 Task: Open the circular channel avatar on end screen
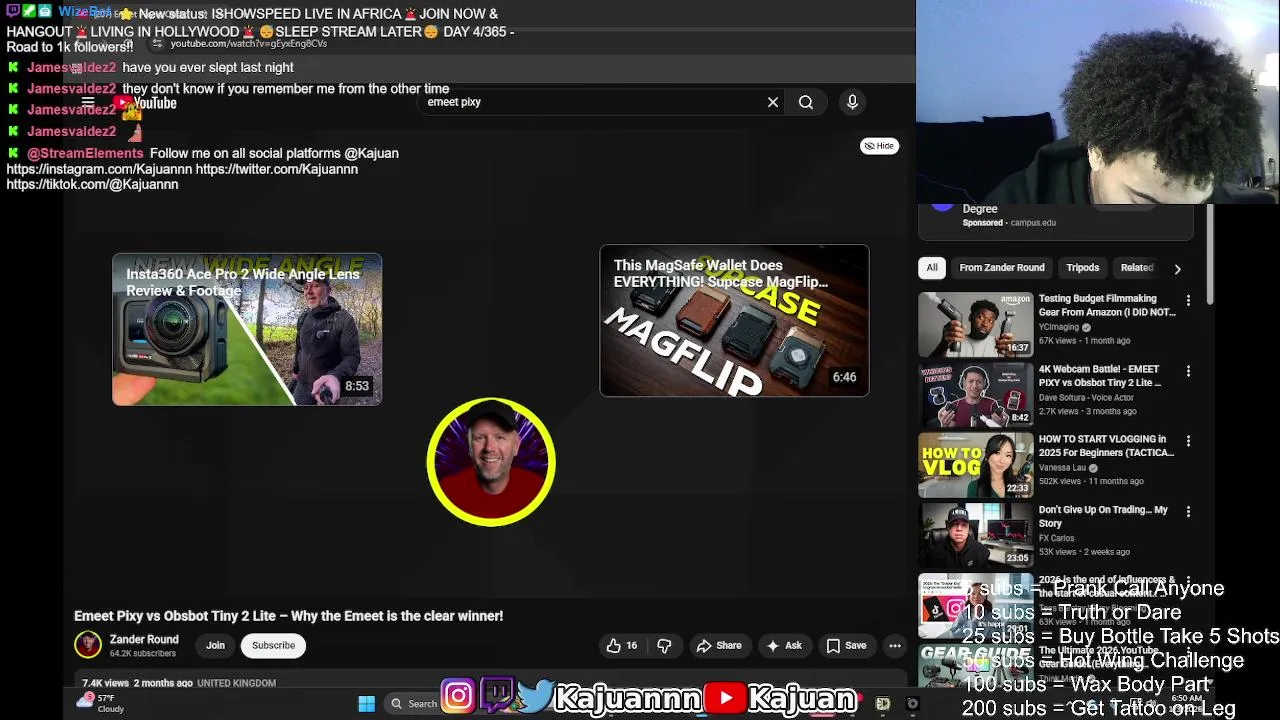click(491, 462)
